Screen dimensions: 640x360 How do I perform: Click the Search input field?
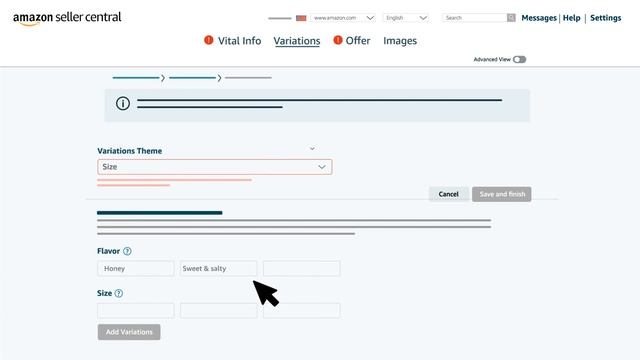(475, 18)
